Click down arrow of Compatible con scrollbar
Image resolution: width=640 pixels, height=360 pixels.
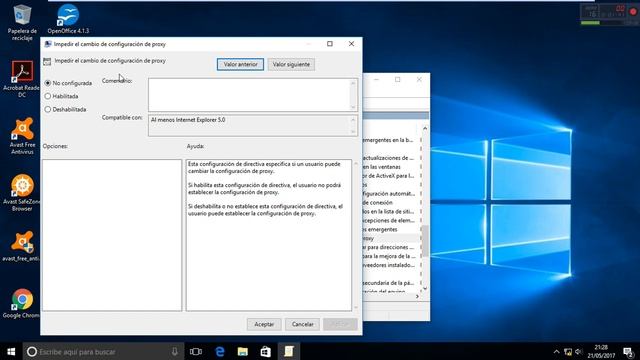pyautogui.click(x=353, y=132)
